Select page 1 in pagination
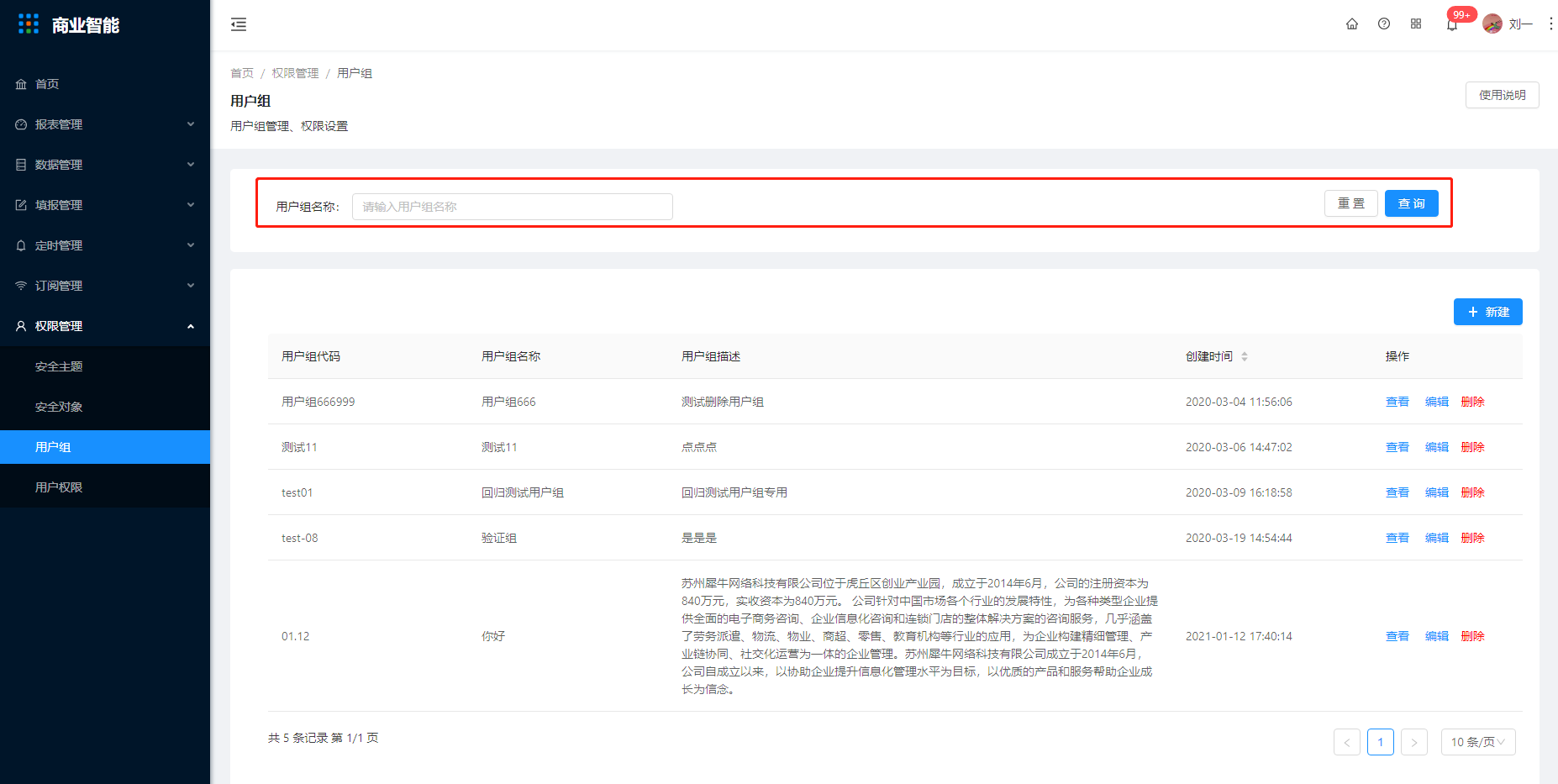Image resolution: width=1558 pixels, height=784 pixels. 1381,742
